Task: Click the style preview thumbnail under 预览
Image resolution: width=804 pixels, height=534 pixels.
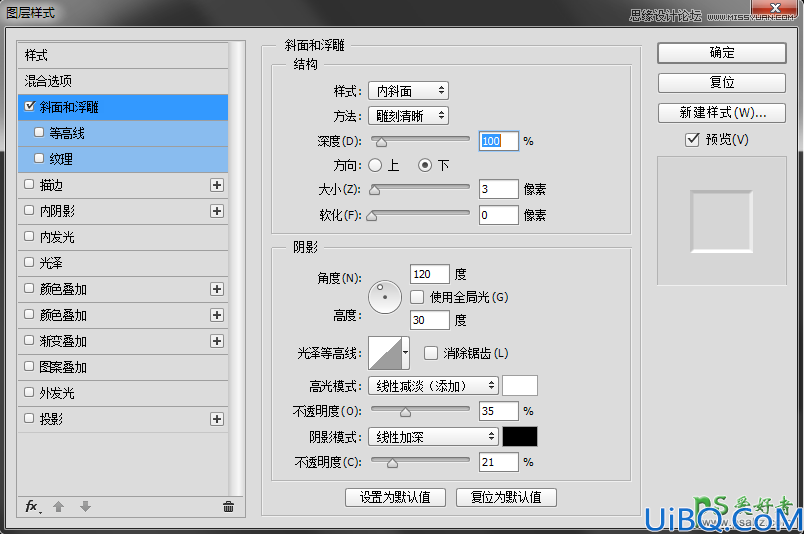Action: click(x=721, y=221)
